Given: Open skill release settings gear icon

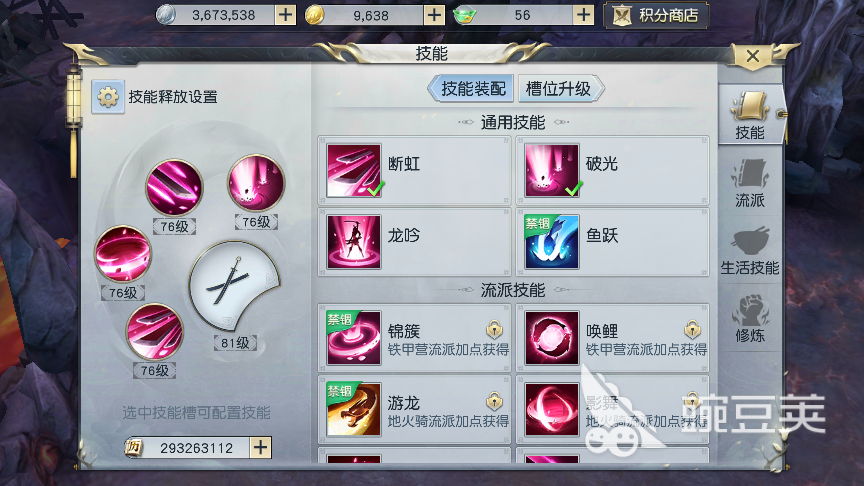Looking at the screenshot, I should pyautogui.click(x=108, y=97).
